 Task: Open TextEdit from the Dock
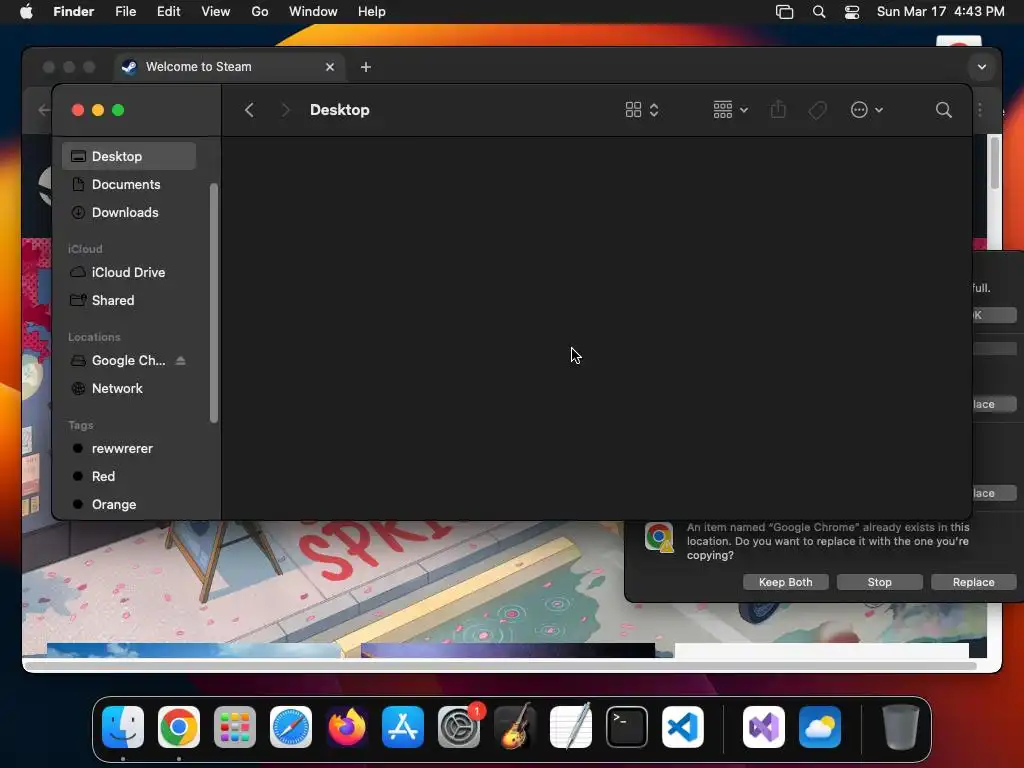pos(571,727)
